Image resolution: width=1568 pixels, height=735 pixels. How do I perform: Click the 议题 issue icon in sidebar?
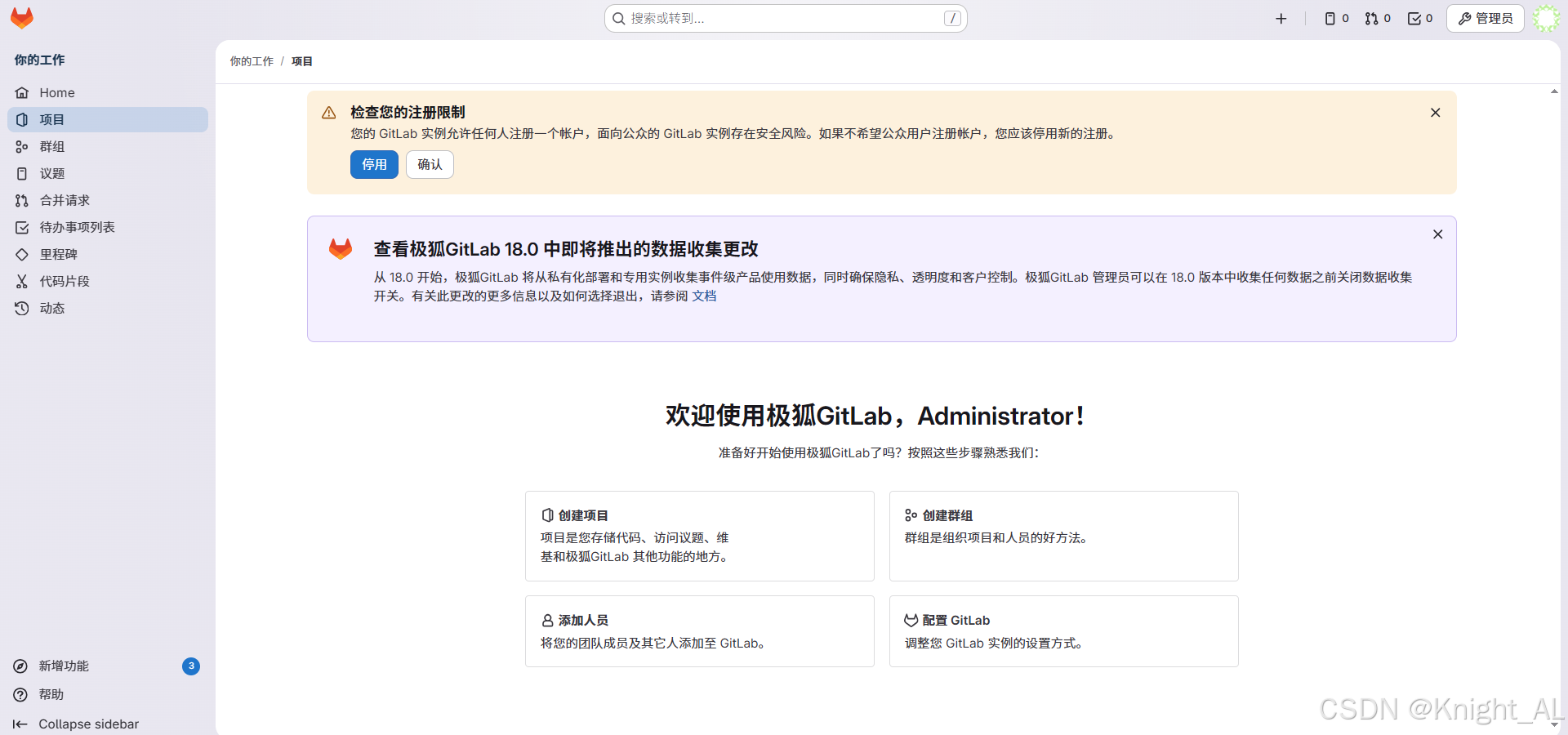tap(22, 173)
